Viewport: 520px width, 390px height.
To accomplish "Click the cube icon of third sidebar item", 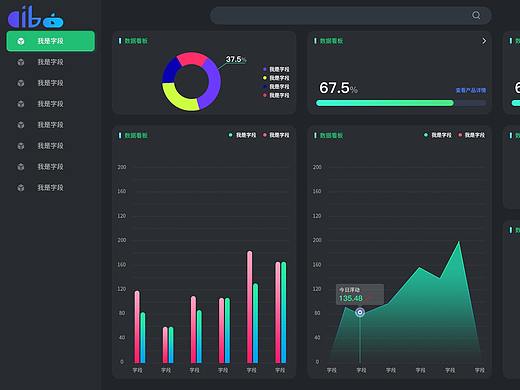I will [x=21, y=83].
